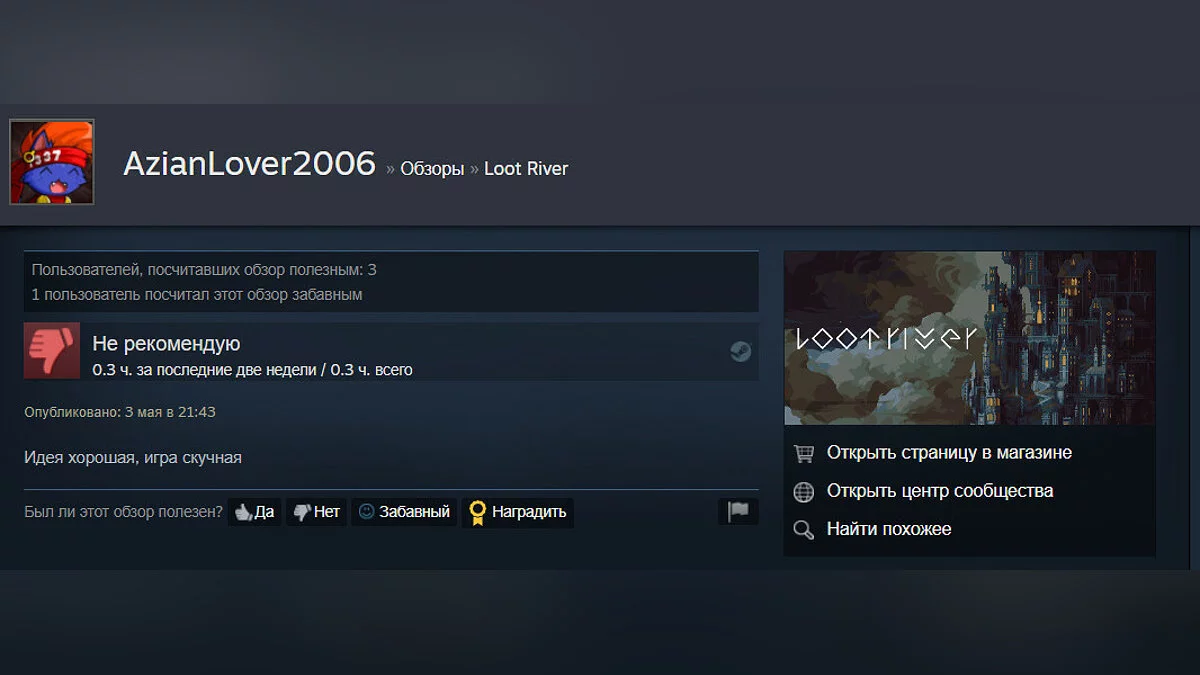Award the review with the Наградить button
This screenshot has width=1200, height=675.
(517, 512)
